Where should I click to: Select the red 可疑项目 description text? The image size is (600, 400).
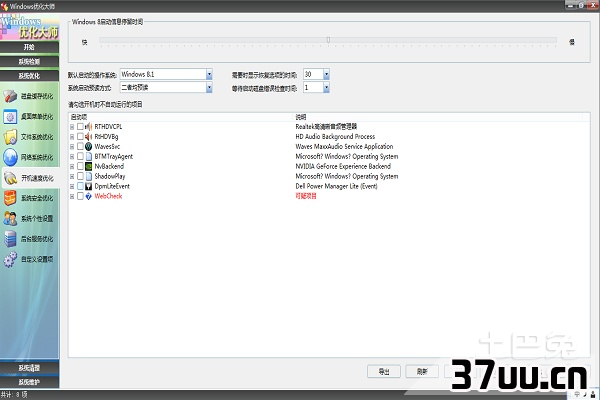coord(306,196)
